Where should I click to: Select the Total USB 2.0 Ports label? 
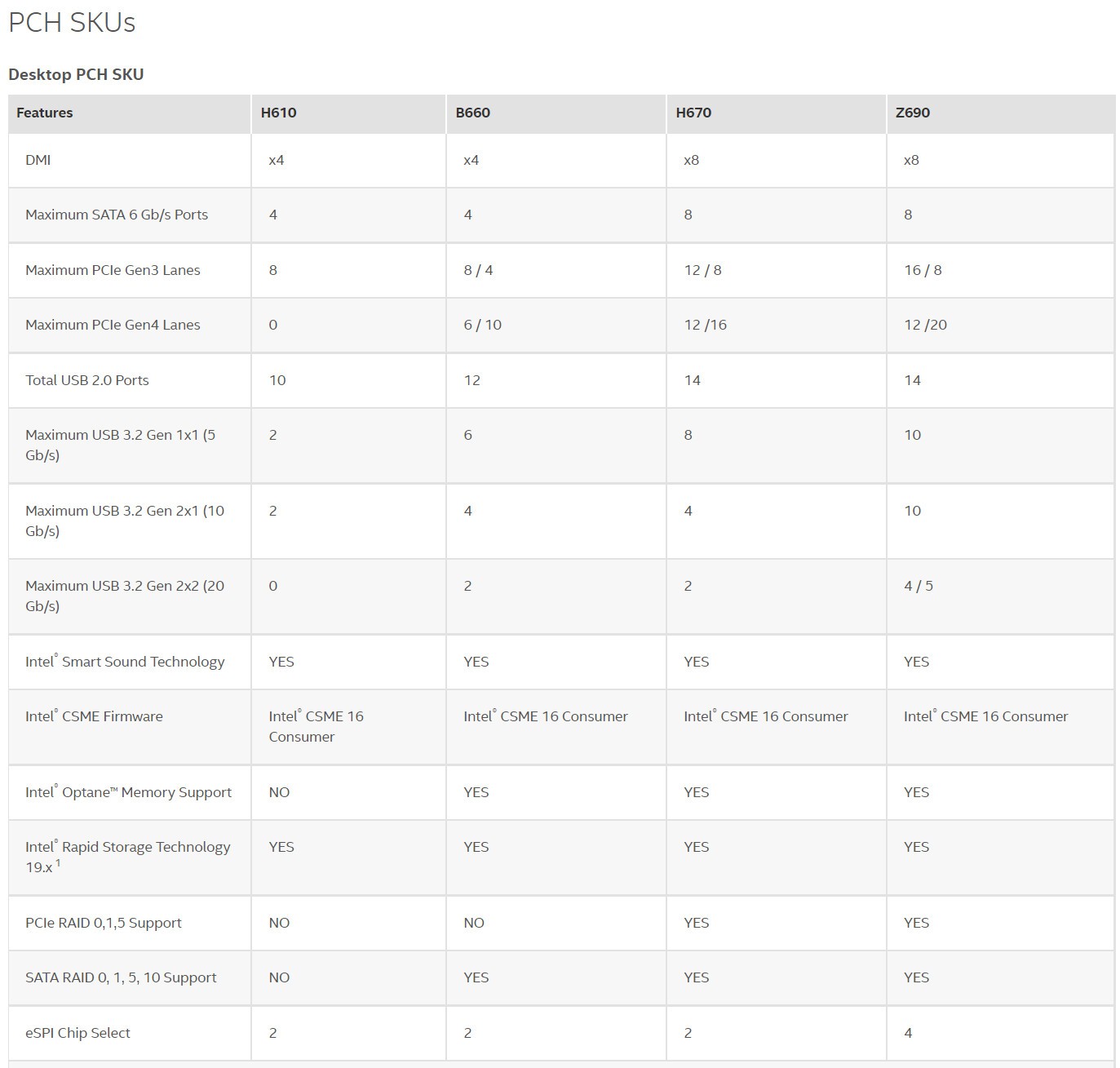click(x=87, y=380)
